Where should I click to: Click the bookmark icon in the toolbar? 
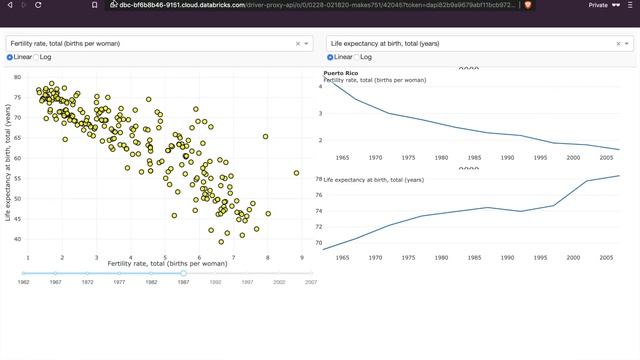pyautogui.click(x=94, y=5)
